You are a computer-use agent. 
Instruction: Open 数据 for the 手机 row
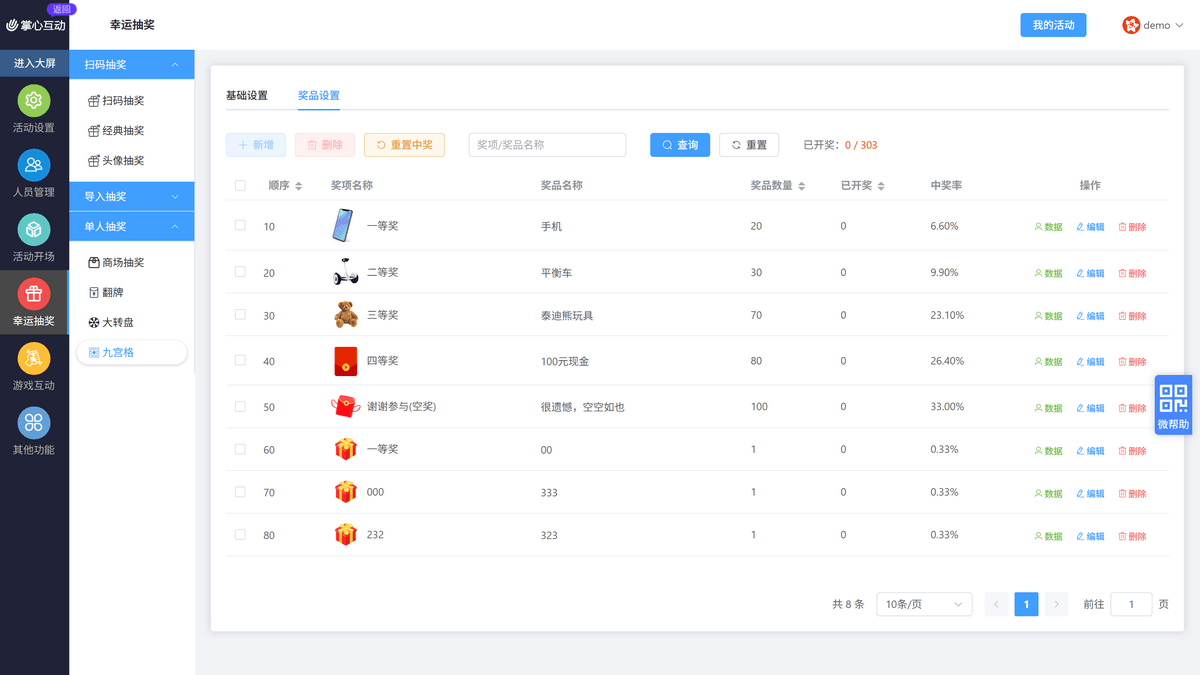coord(1048,227)
